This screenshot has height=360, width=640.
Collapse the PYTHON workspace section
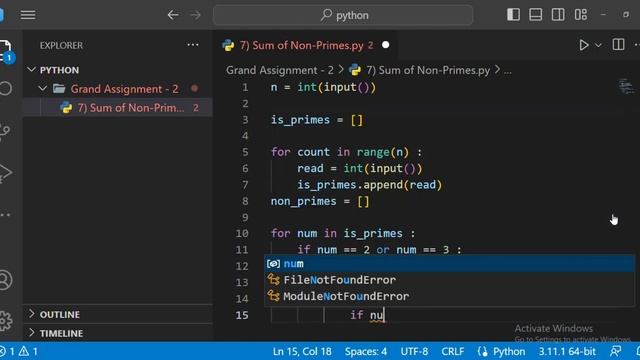(31, 70)
